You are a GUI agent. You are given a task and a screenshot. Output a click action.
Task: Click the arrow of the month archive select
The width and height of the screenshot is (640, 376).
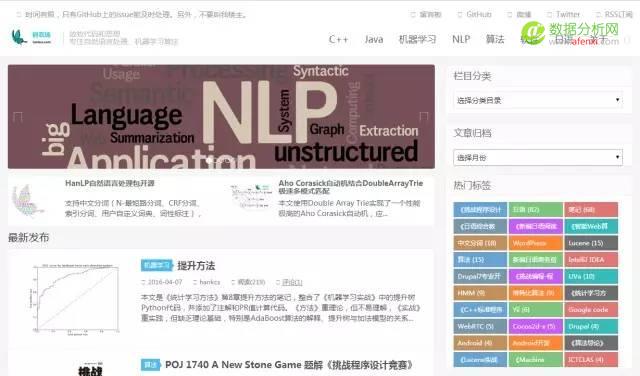(617, 157)
